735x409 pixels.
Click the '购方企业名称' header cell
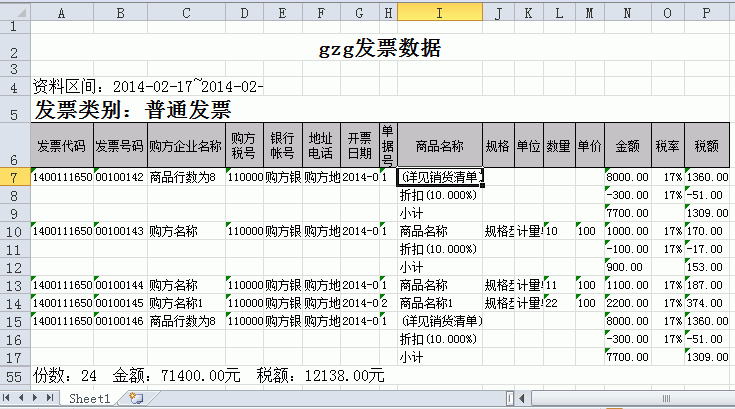coord(186,146)
